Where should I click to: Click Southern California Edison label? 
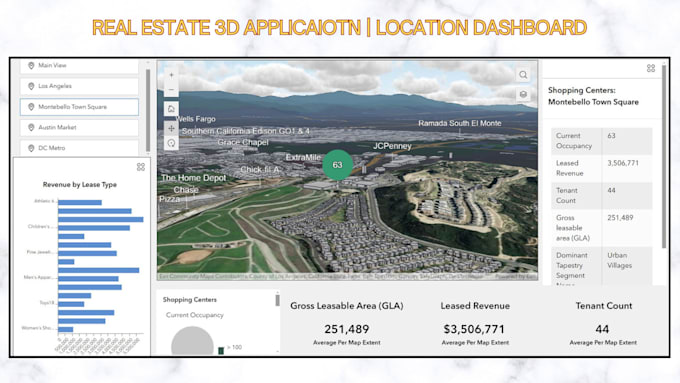(x=245, y=131)
